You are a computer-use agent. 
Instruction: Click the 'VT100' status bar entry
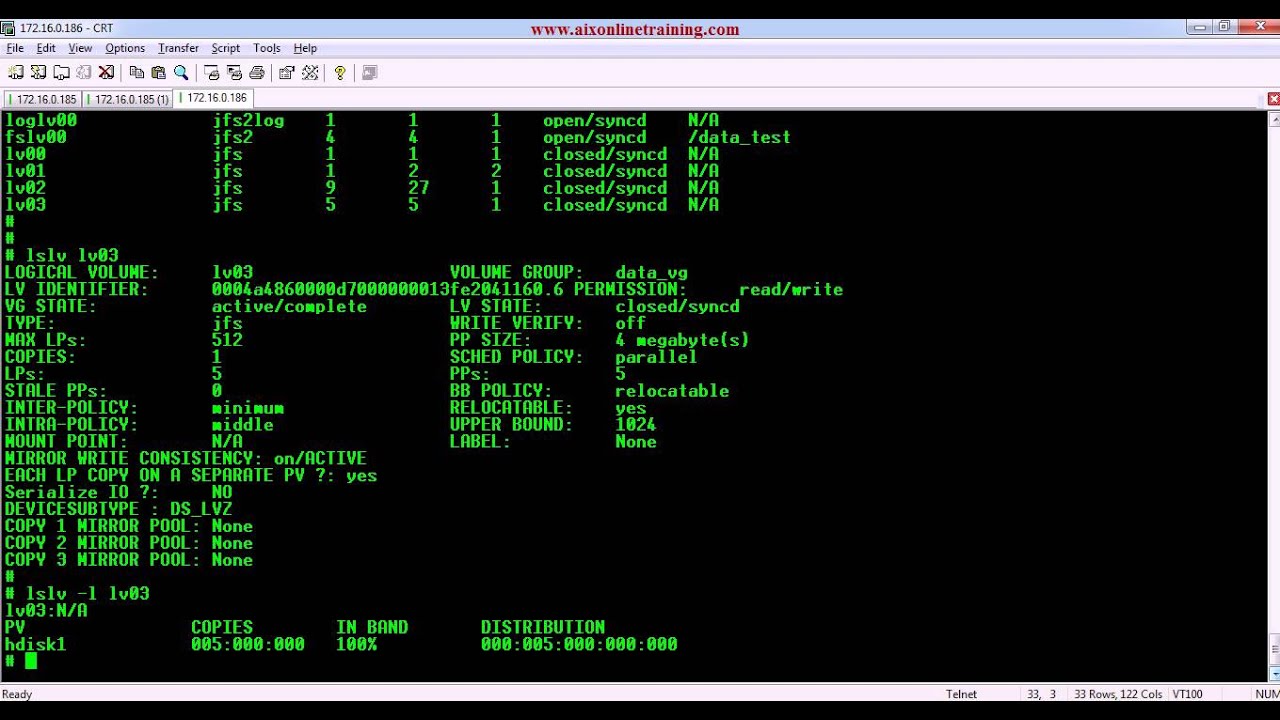tap(1187, 694)
